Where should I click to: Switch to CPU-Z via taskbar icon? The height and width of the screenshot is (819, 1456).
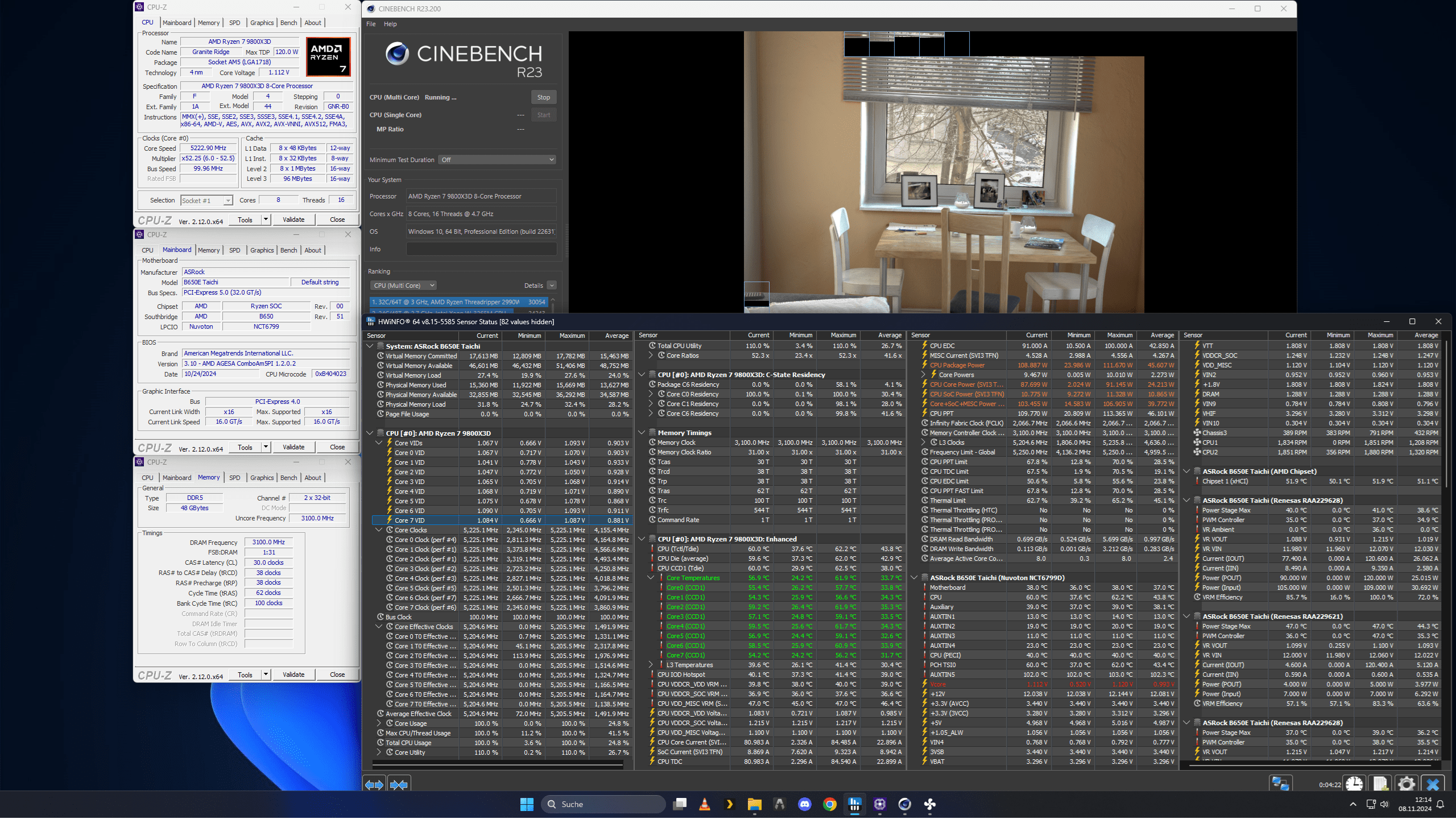click(x=880, y=804)
